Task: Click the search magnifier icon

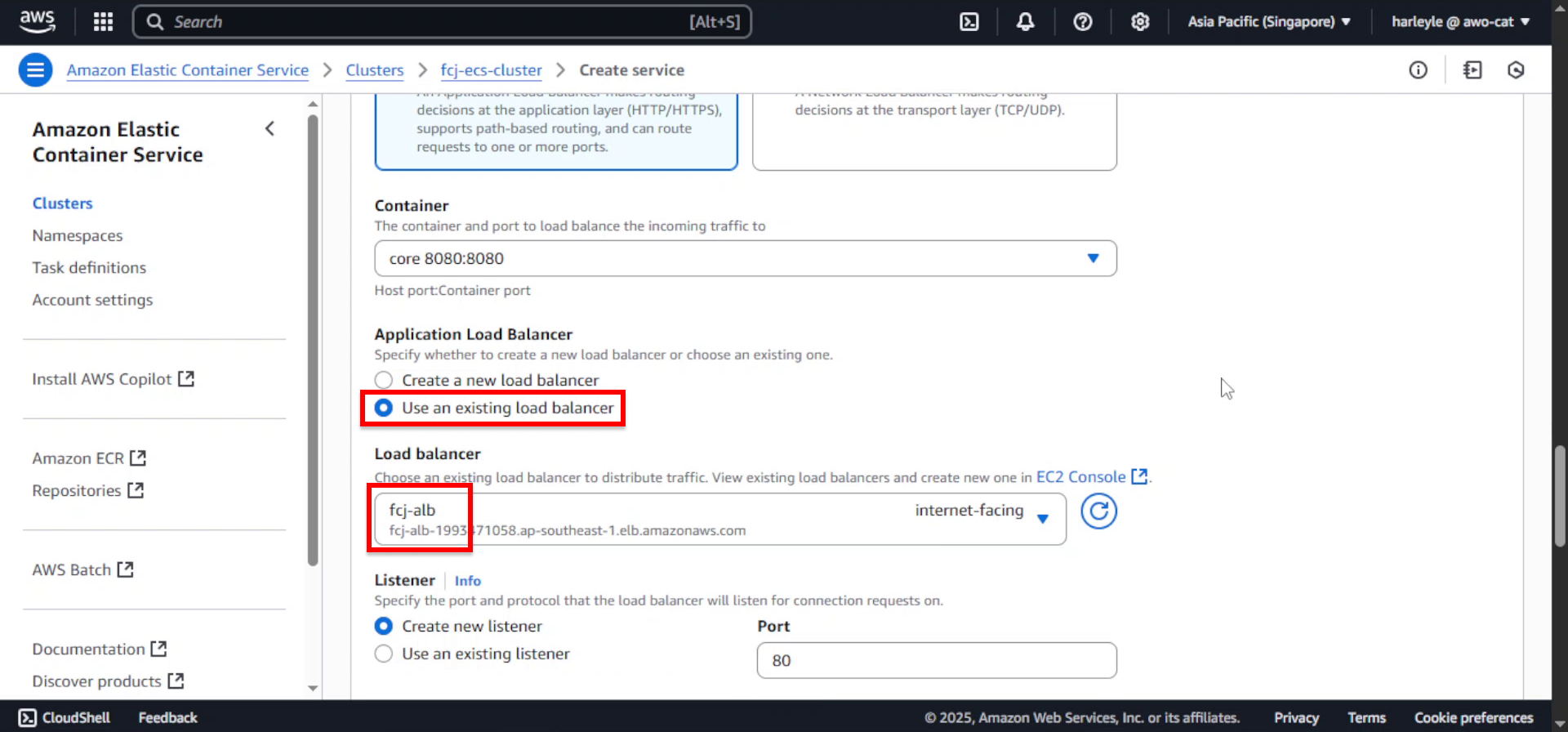Action: point(154,22)
